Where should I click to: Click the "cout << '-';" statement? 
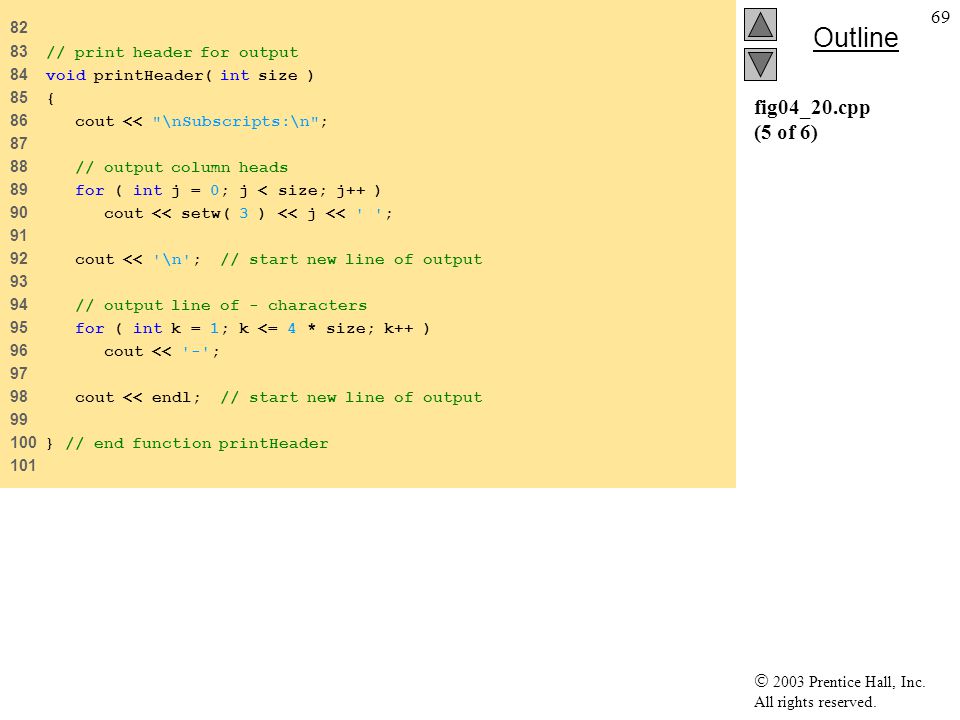pyautogui.click(x=162, y=351)
